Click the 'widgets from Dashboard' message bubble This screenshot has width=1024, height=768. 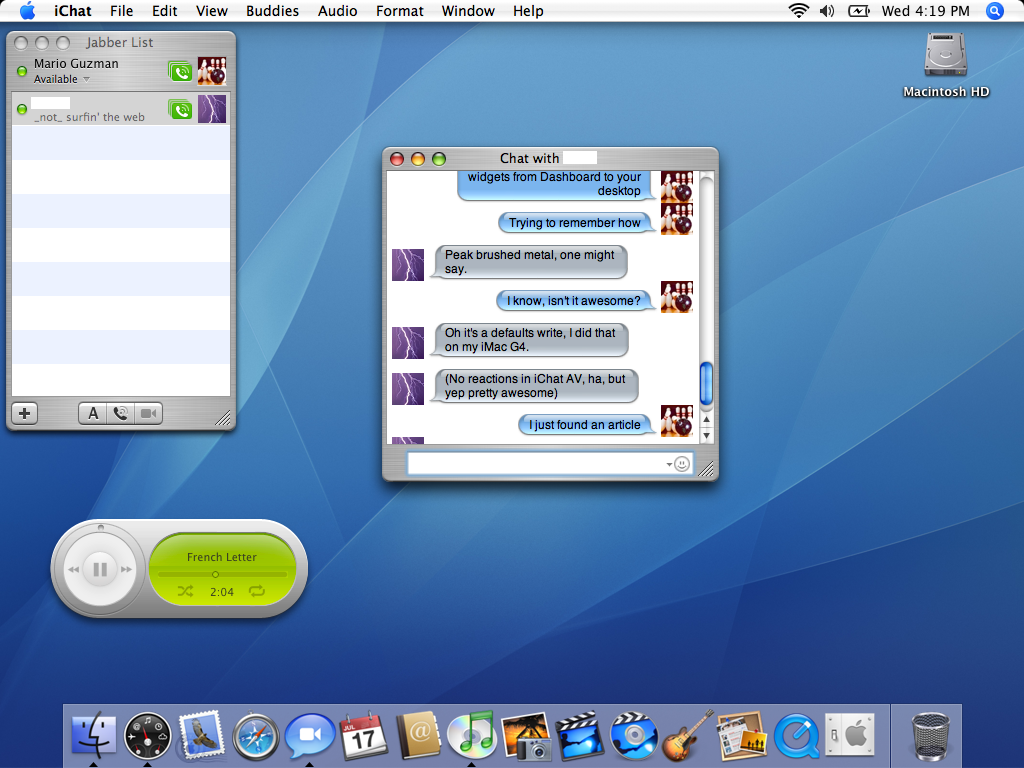click(x=554, y=184)
